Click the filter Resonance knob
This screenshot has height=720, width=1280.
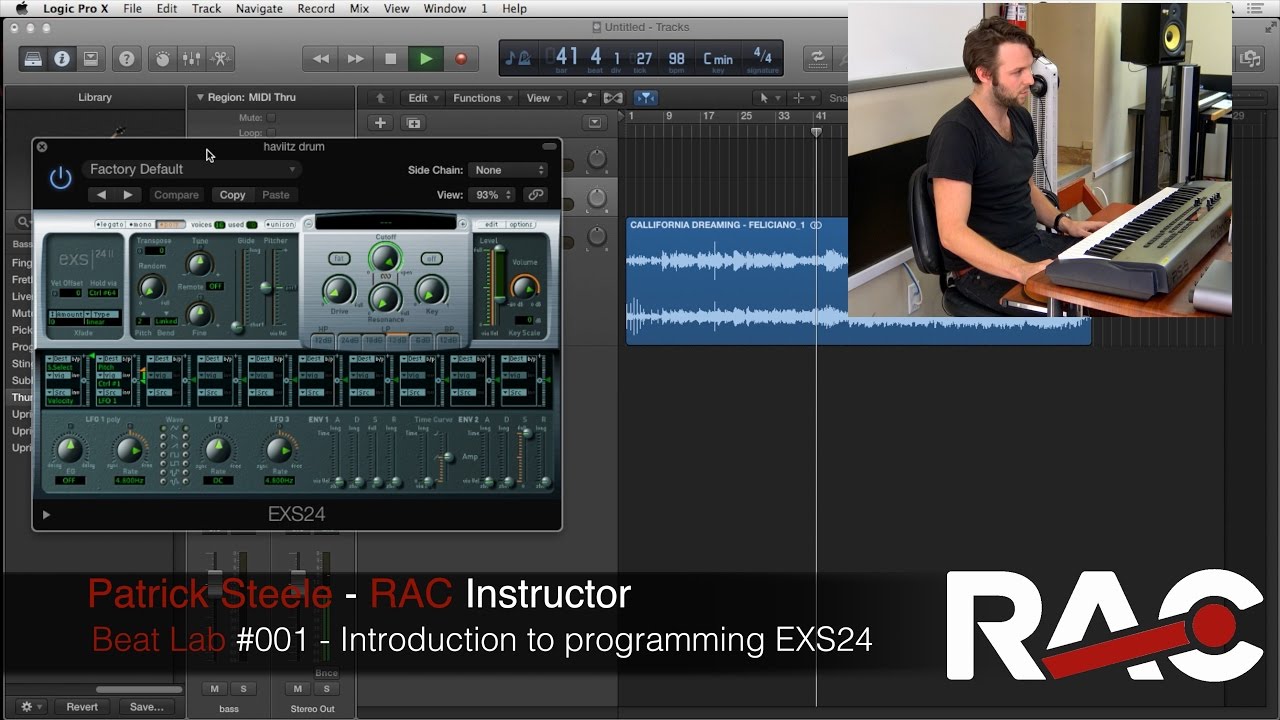tap(385, 298)
